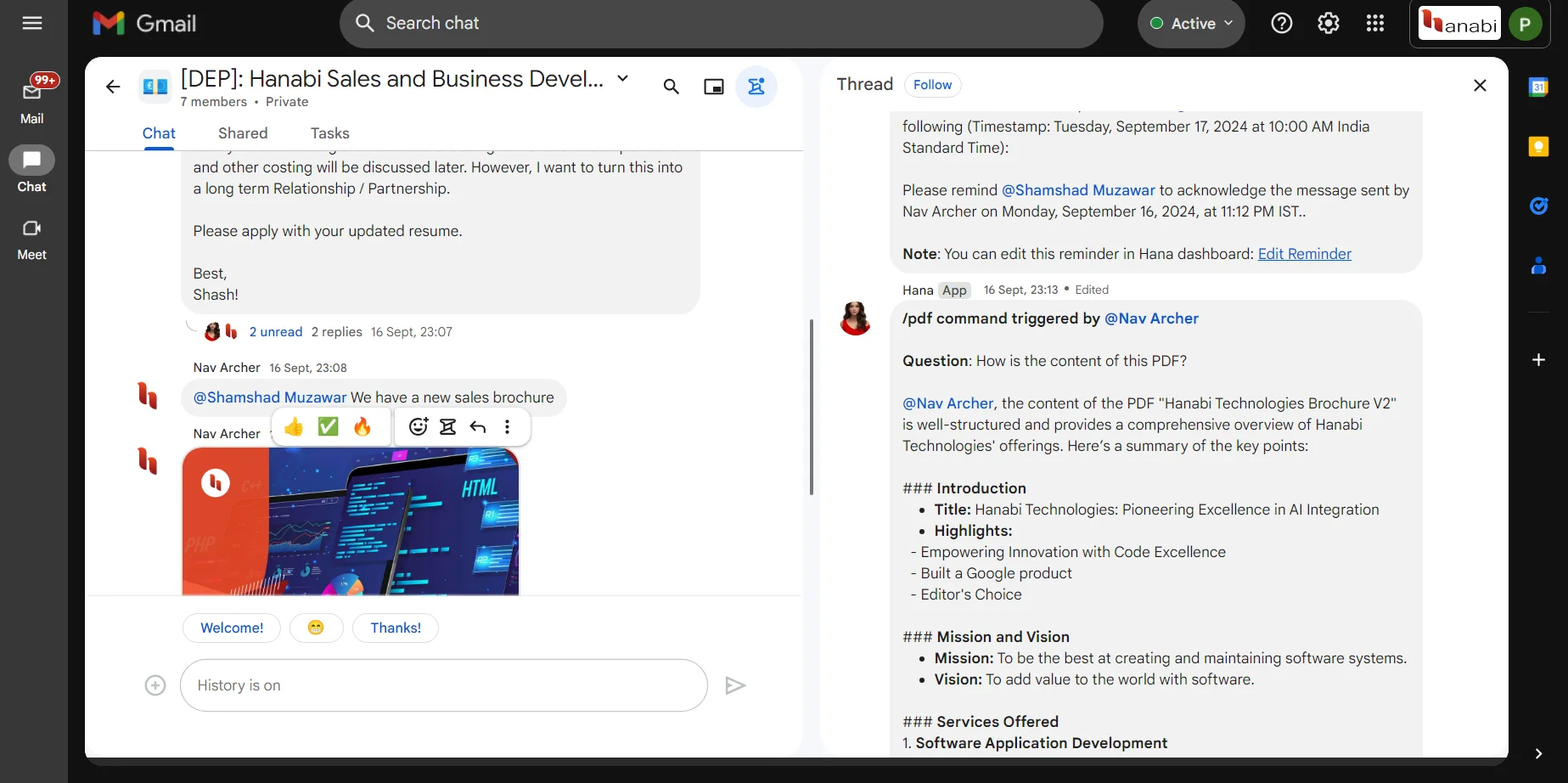React with thumbs up emoji
The image size is (1568, 783).
click(294, 426)
